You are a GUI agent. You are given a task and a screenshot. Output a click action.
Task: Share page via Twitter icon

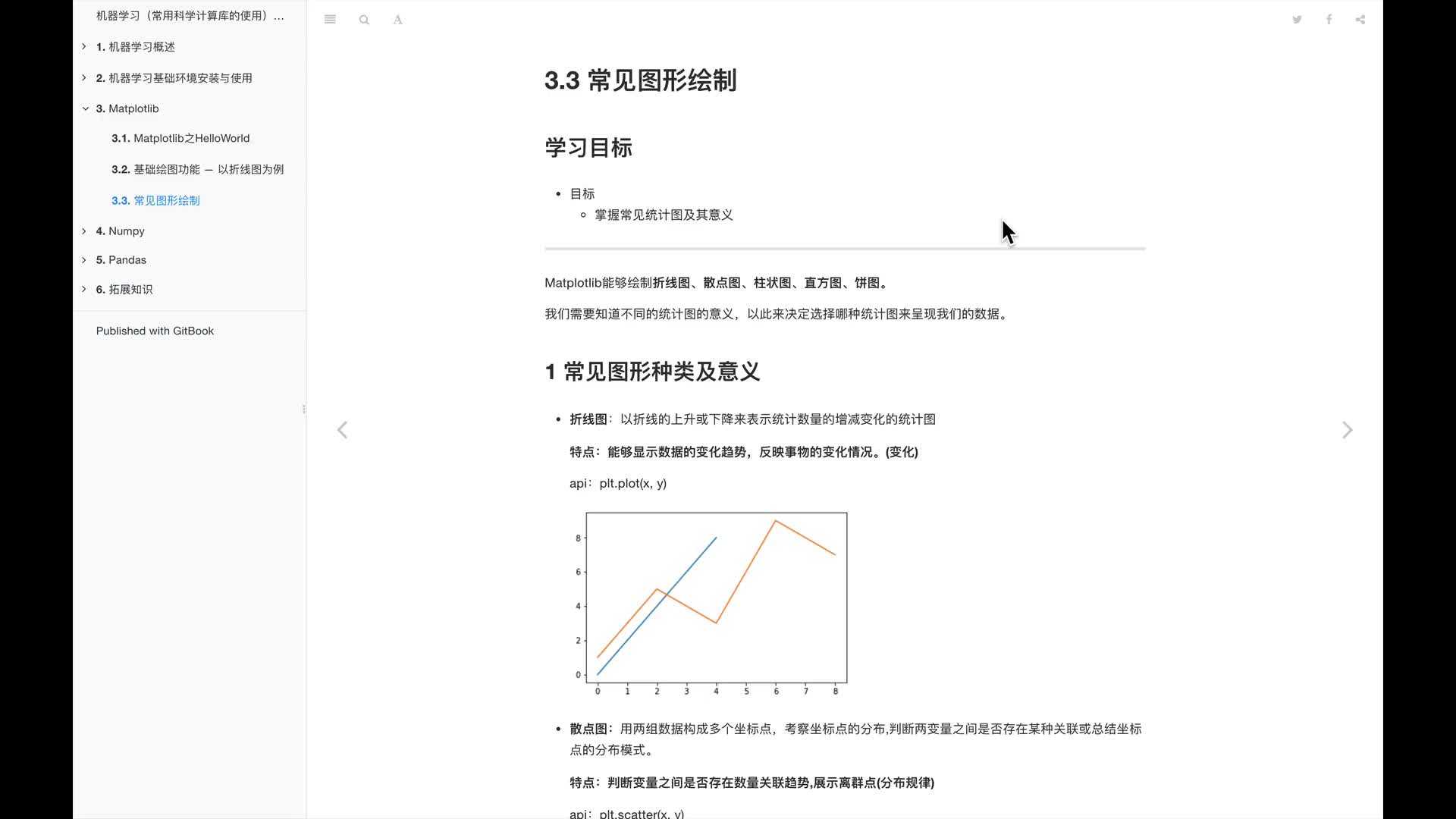click(x=1297, y=20)
